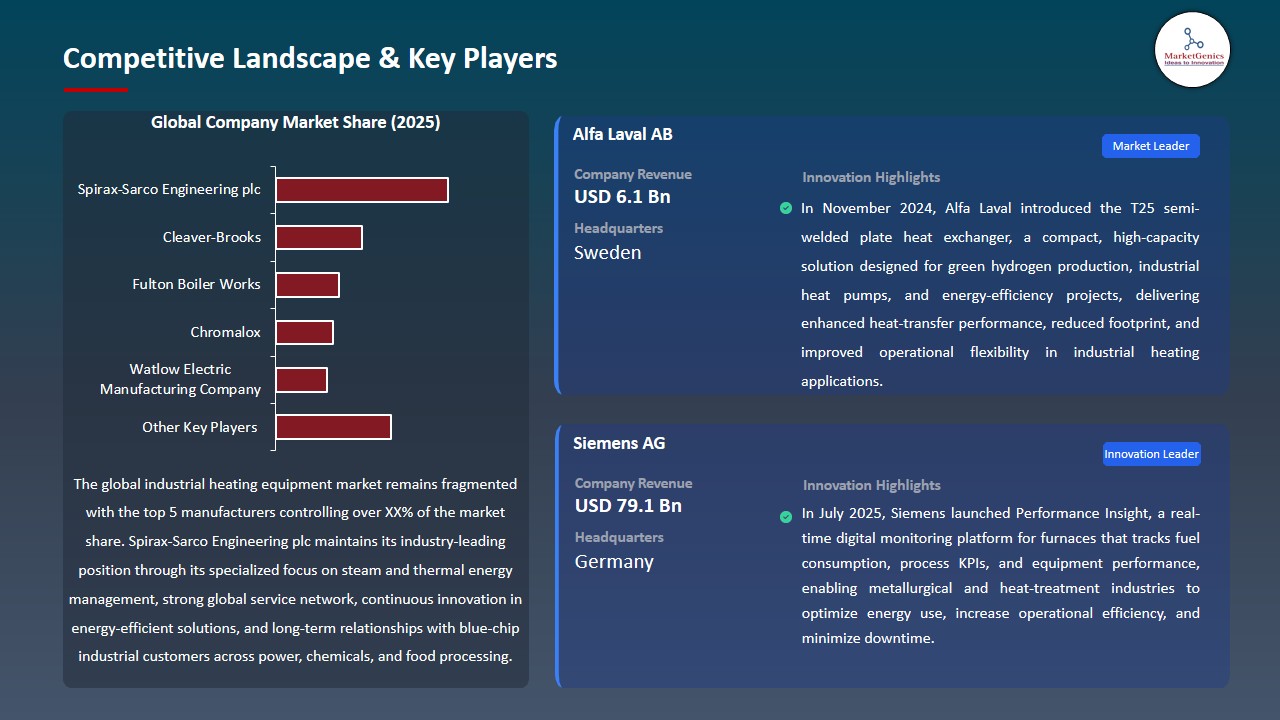Image resolution: width=1280 pixels, height=720 pixels.
Task: Click the USD 79.1 Bn revenue value
Action: click(x=627, y=506)
